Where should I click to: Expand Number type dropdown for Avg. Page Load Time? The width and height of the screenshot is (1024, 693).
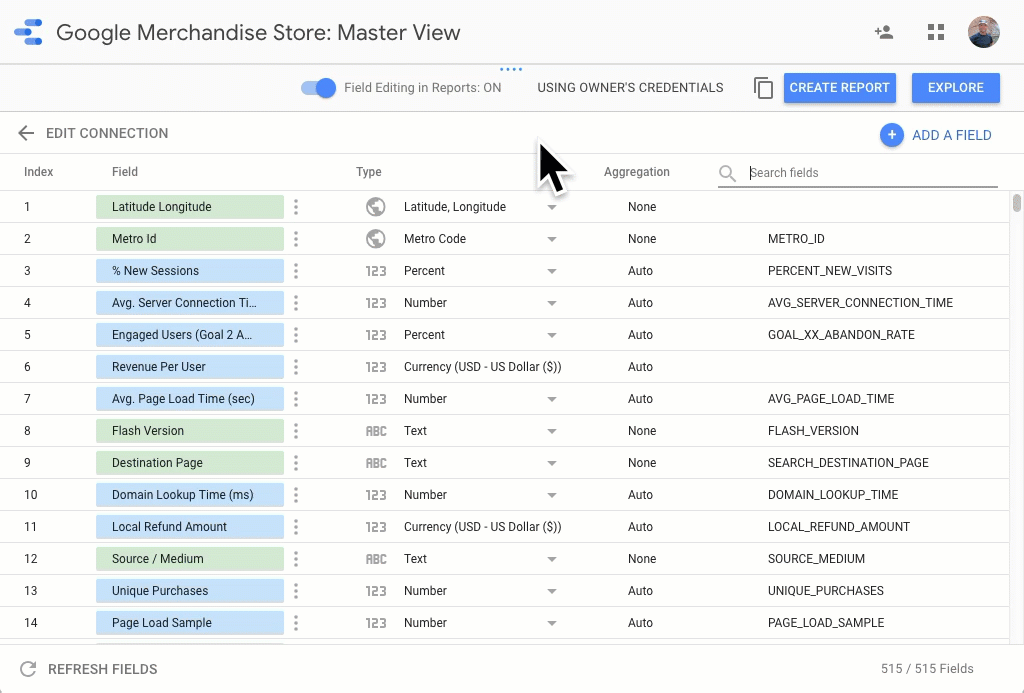click(x=552, y=400)
